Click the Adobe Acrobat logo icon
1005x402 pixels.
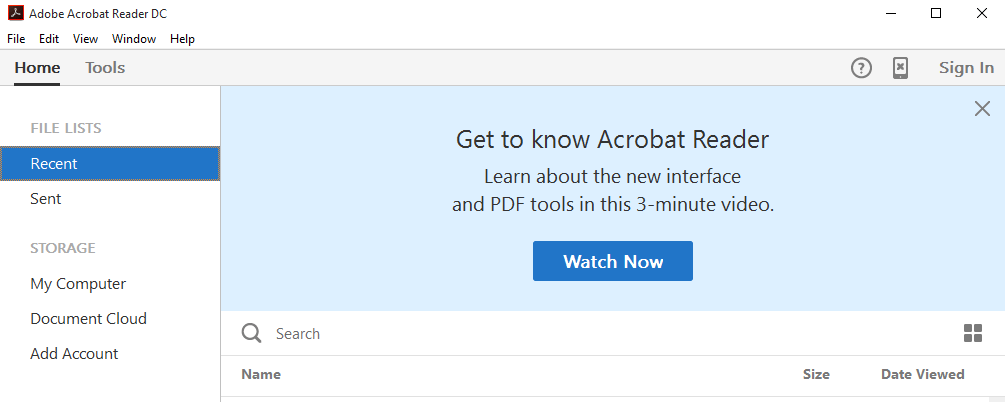(x=16, y=13)
